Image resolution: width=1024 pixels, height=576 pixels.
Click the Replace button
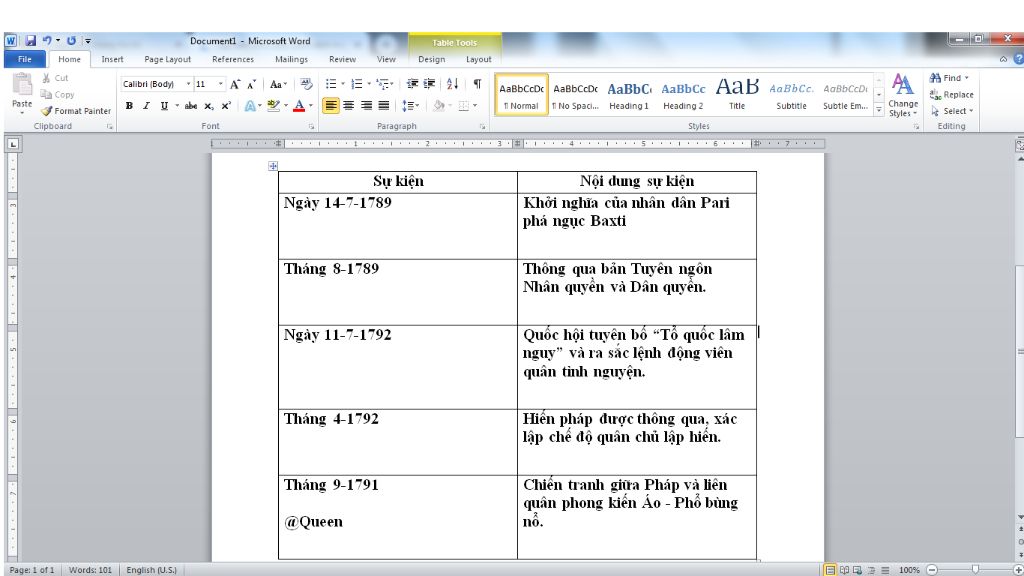pyautogui.click(x=952, y=95)
